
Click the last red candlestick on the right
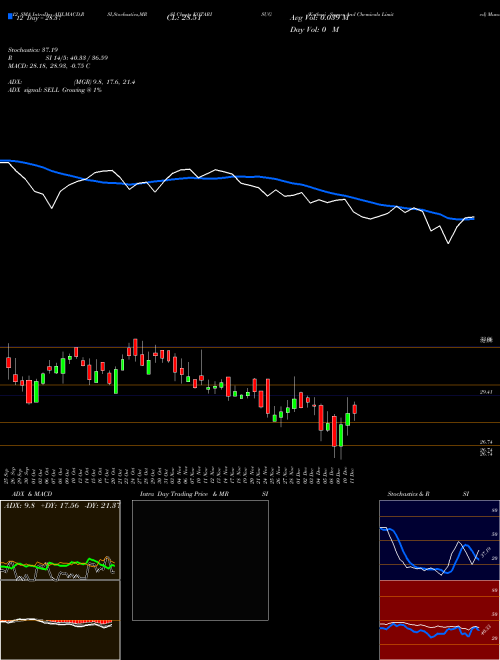(355, 410)
